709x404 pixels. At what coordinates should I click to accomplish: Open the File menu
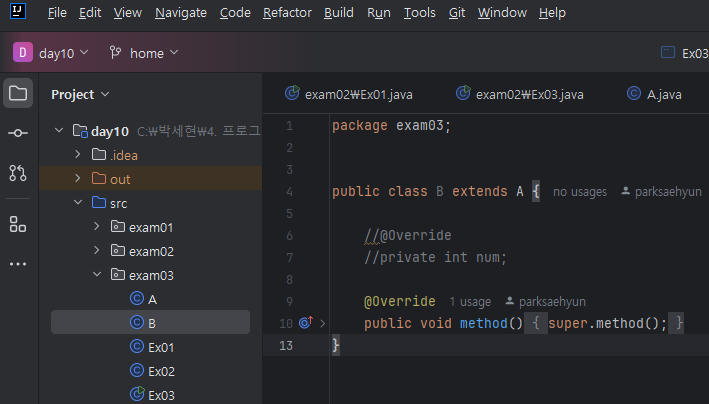tap(57, 13)
